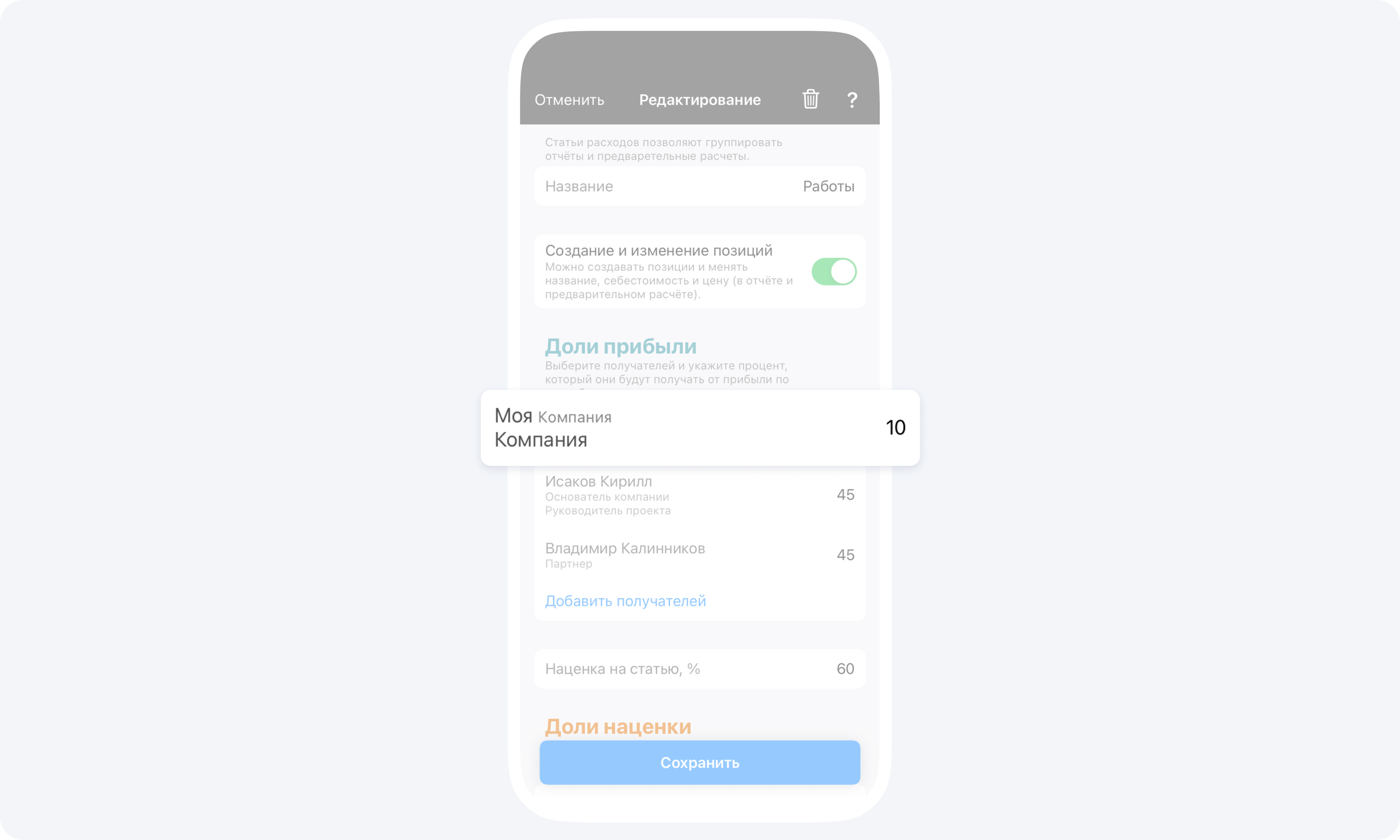The width and height of the screenshot is (1400, 840).
Task: Tap Отменить to cancel editing
Action: 569,100
